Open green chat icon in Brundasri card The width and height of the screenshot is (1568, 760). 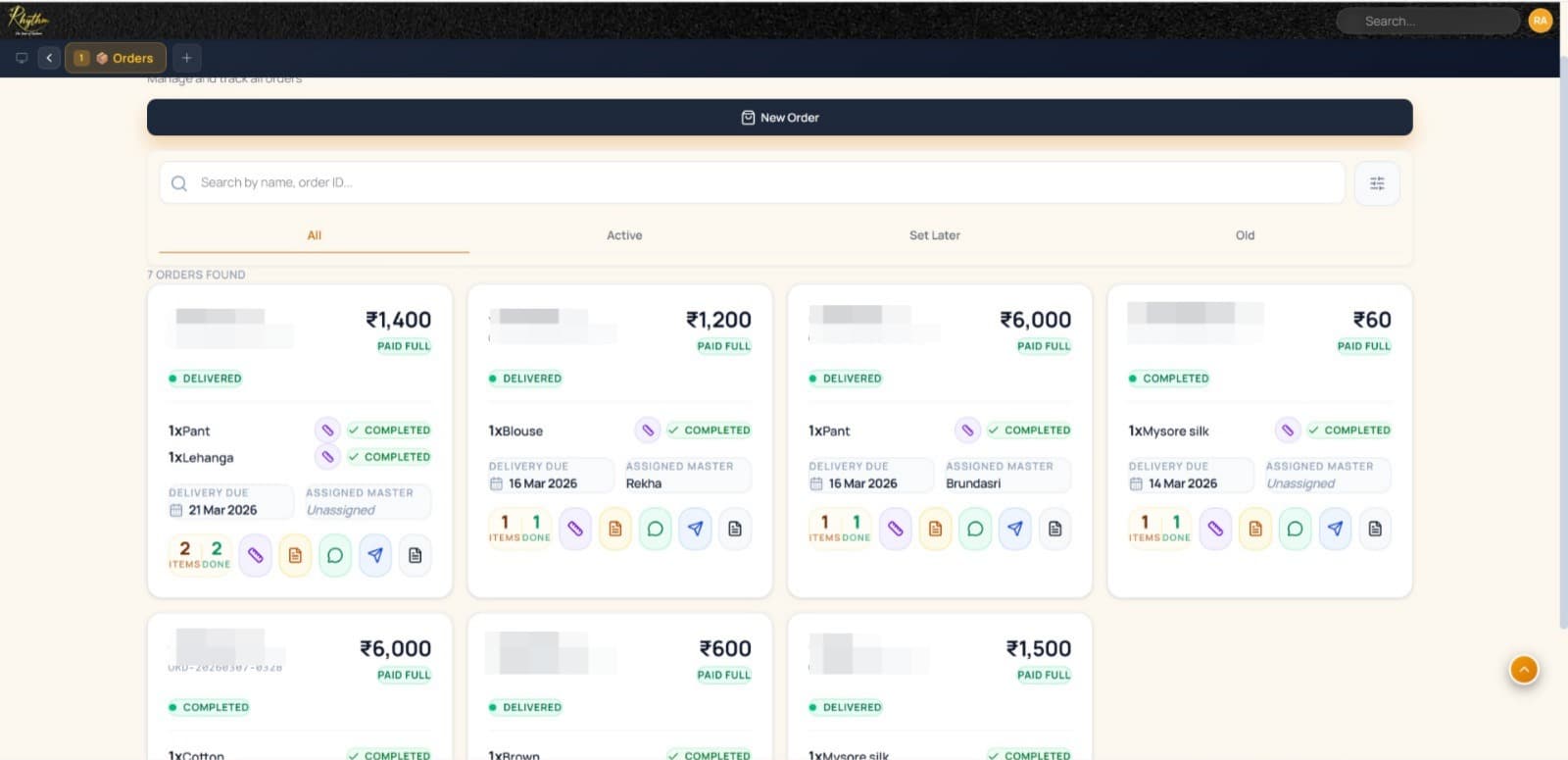pos(975,530)
